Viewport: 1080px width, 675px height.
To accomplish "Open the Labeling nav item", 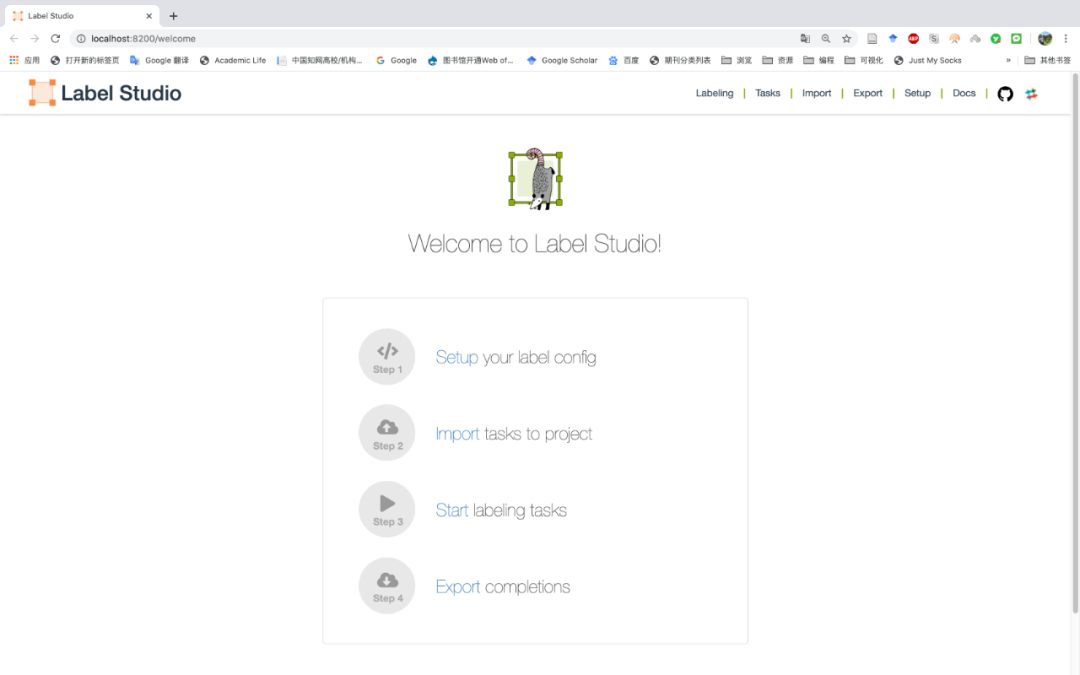I will coord(714,93).
